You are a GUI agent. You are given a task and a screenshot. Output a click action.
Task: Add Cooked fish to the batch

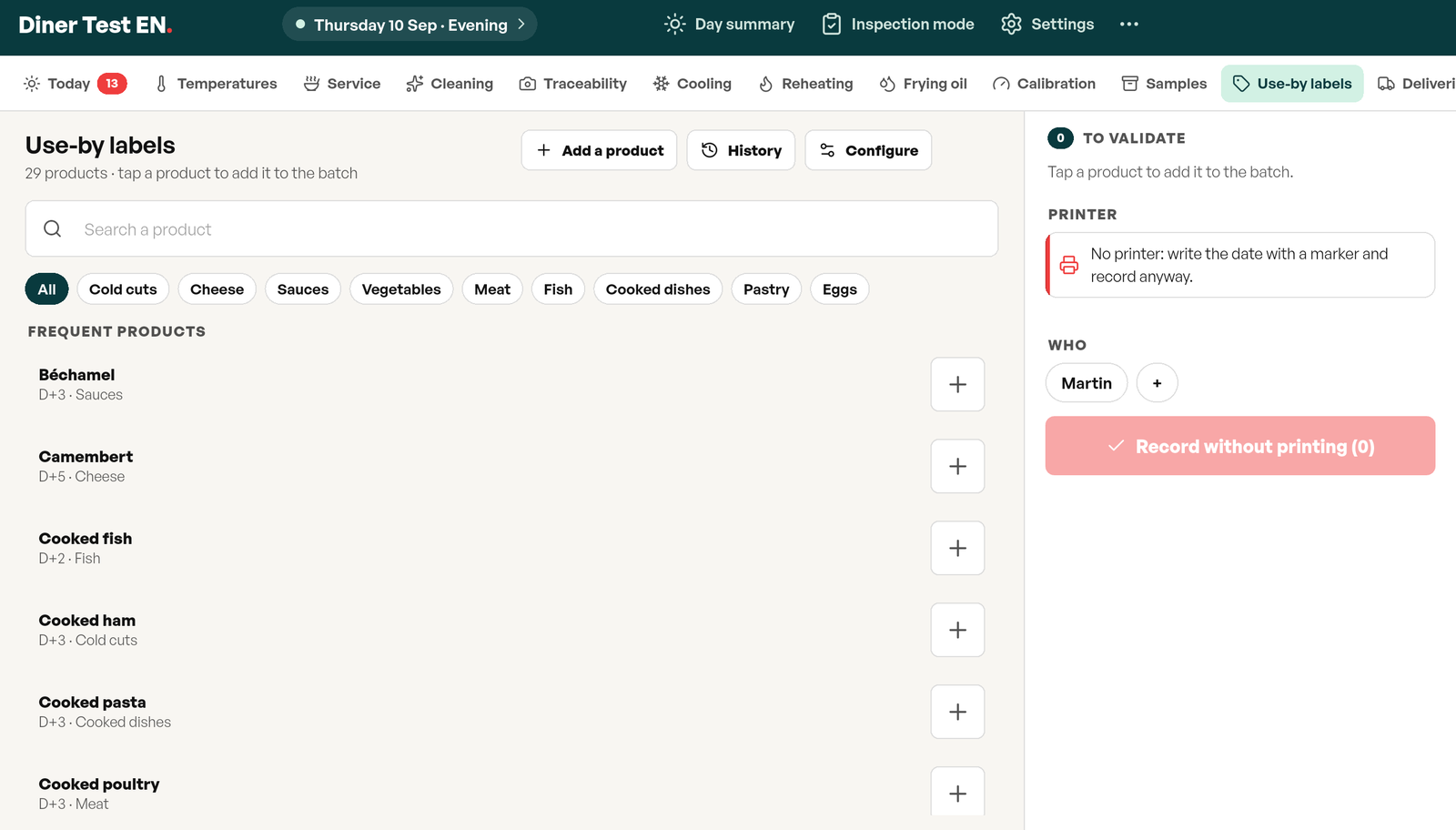tap(957, 548)
